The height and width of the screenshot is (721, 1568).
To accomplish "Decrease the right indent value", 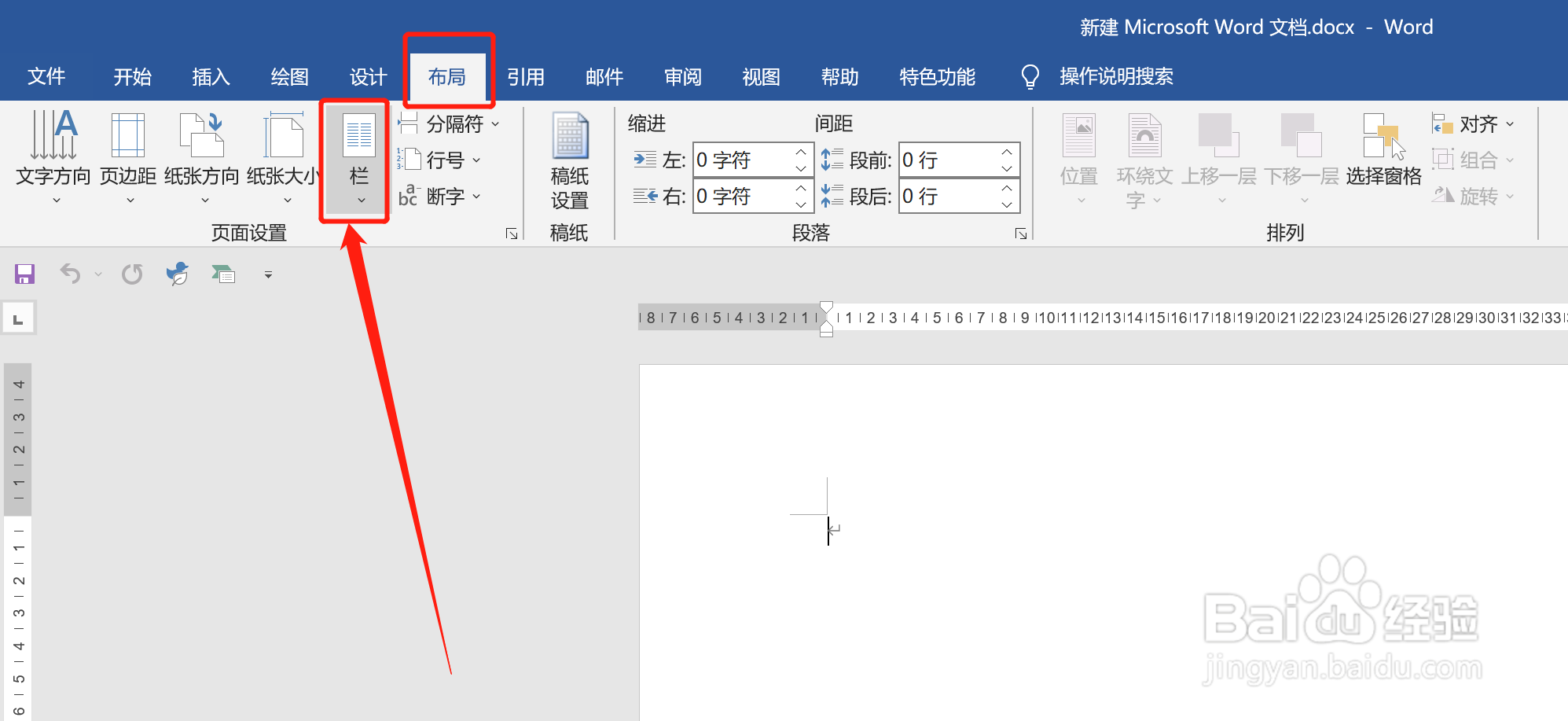I will coord(801,205).
